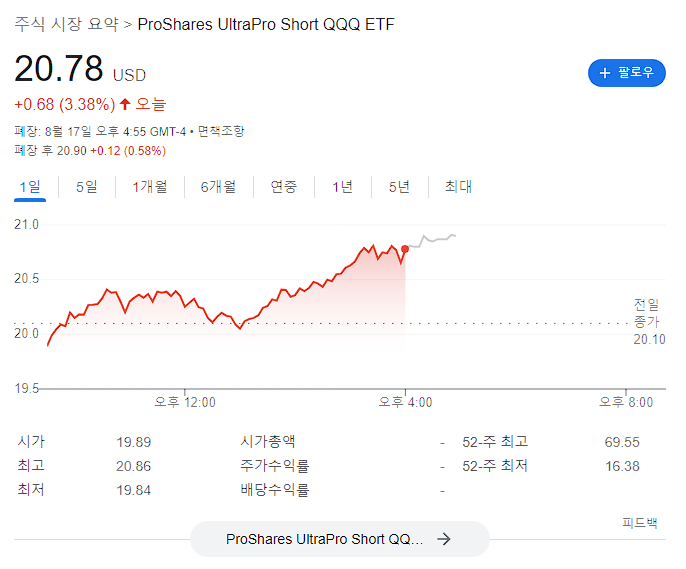
Task: Click the 피드백 feedback link
Action: (x=640, y=523)
